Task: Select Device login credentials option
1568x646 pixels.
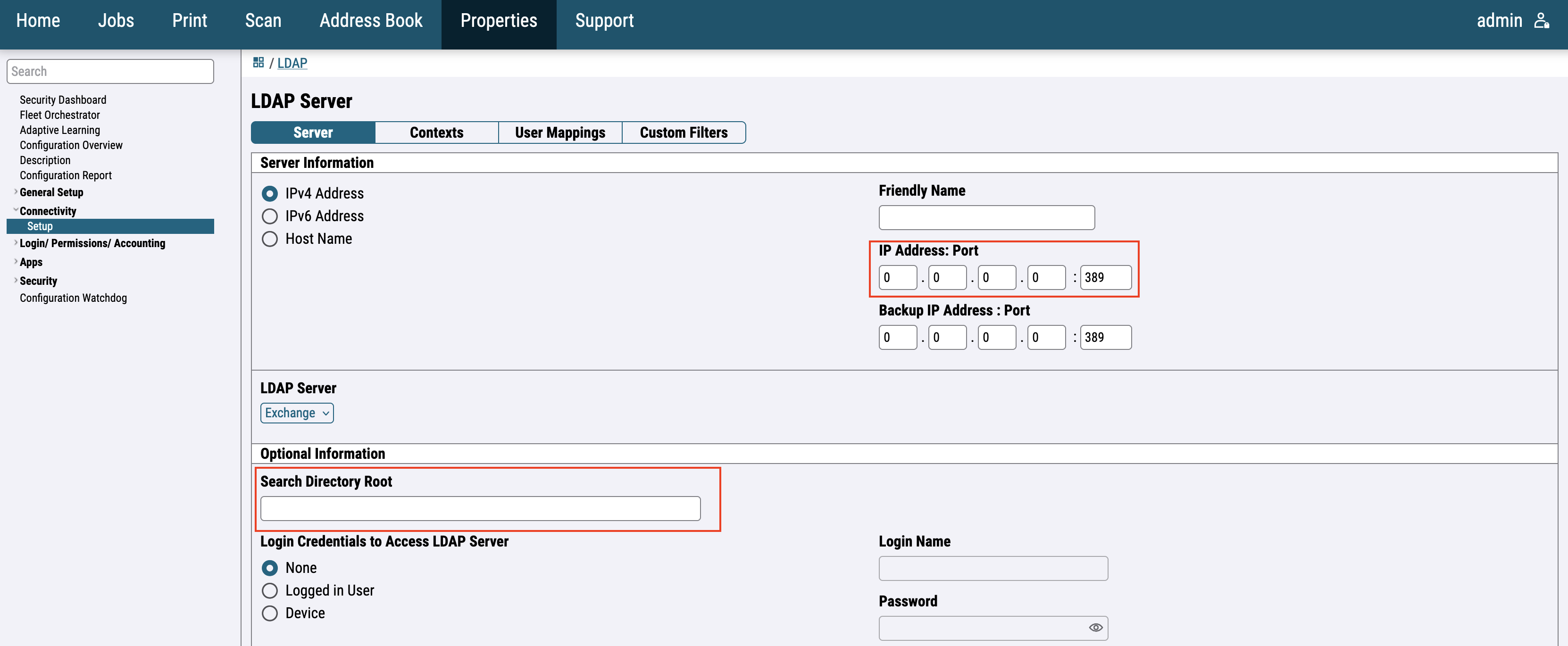Action: [x=270, y=613]
